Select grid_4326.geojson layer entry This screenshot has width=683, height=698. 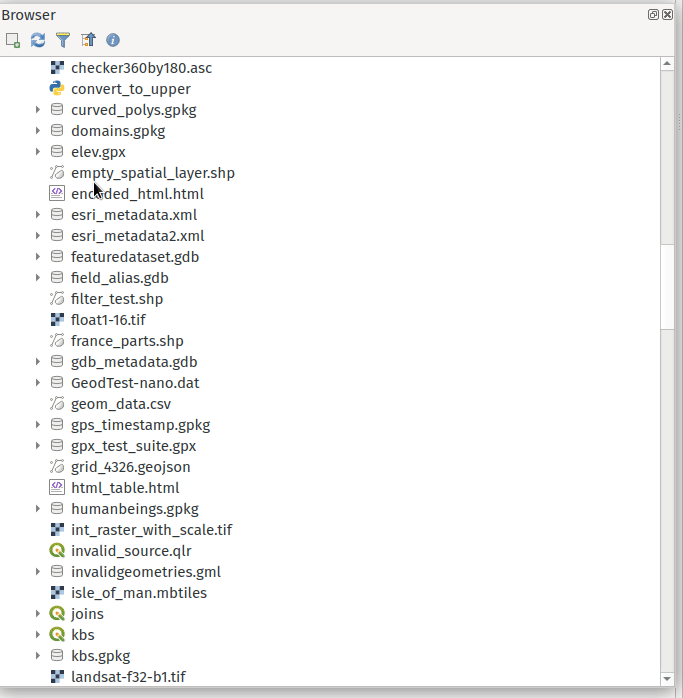click(130, 467)
